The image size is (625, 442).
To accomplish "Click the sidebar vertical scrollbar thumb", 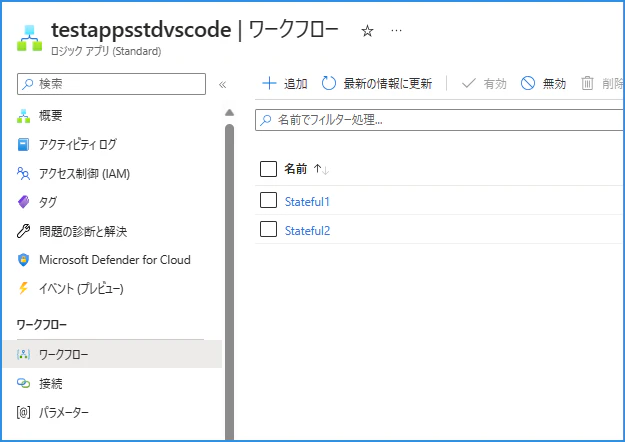I will 229,281.
